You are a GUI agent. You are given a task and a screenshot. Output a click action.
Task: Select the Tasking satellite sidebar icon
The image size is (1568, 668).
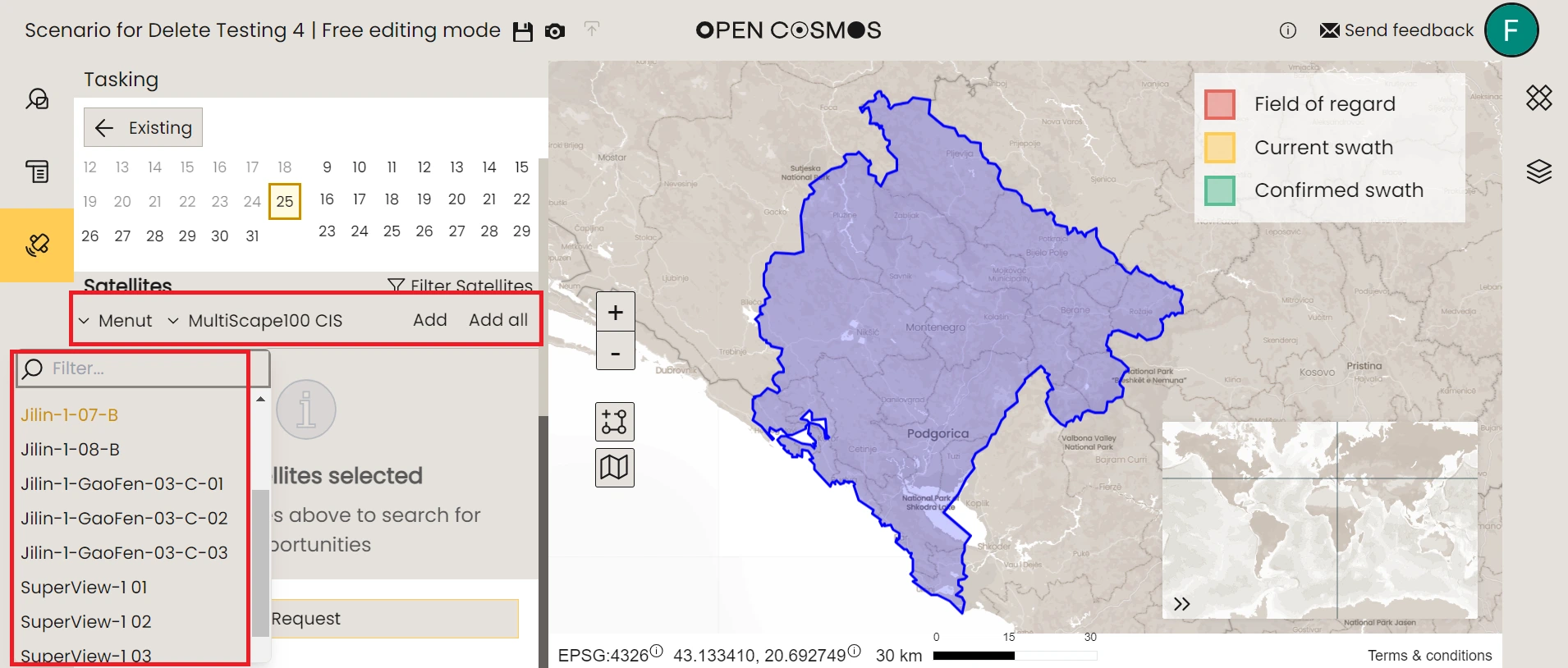(37, 245)
